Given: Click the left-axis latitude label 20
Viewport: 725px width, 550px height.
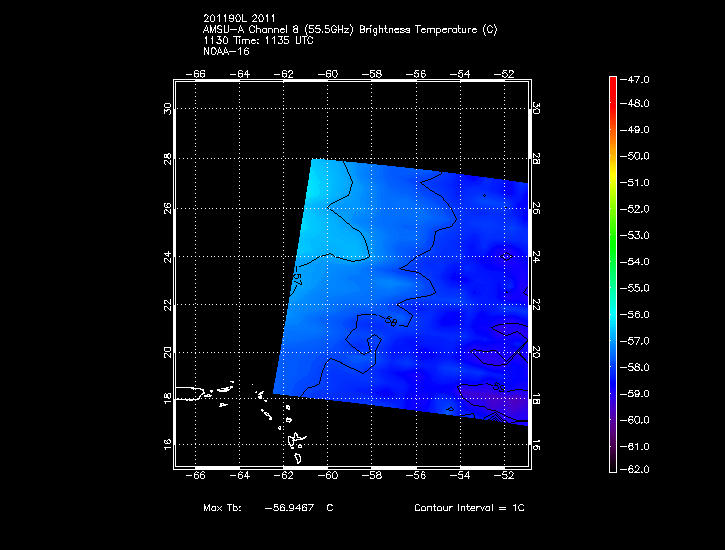Looking at the screenshot, I should point(167,352).
